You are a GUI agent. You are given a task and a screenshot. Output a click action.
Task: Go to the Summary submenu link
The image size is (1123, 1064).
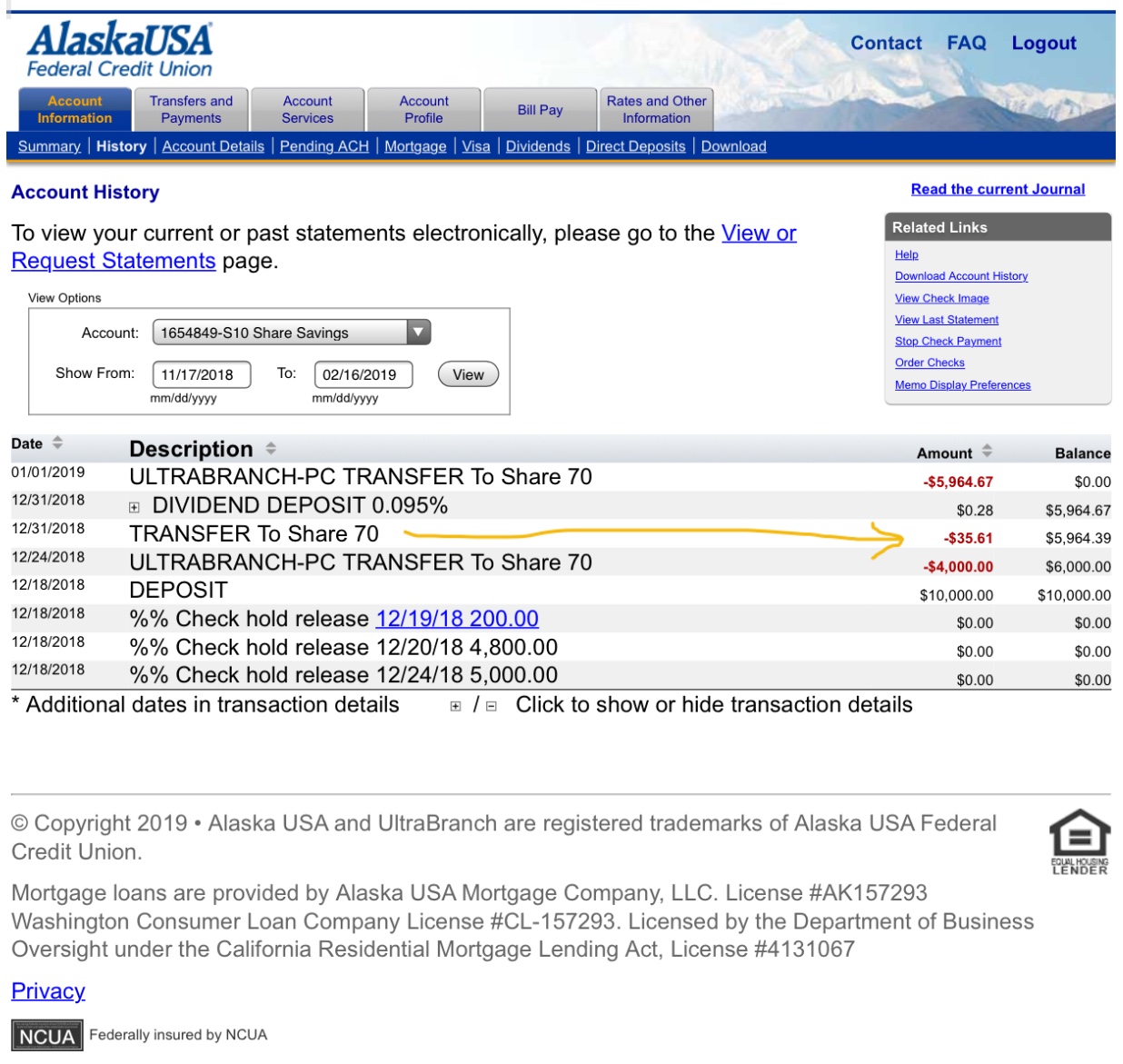(x=49, y=146)
